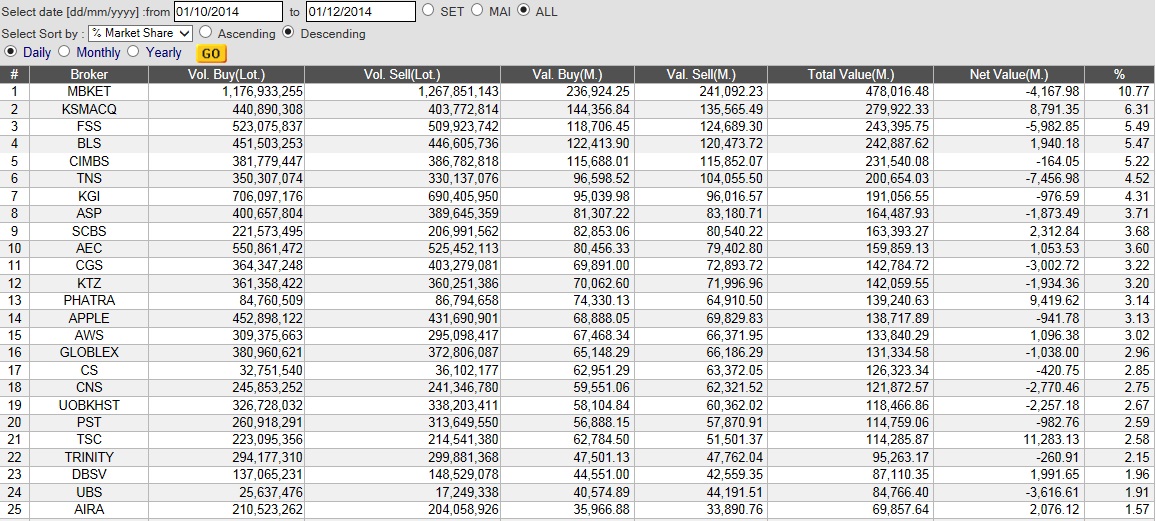Click broker name PHATRA
Viewport: 1156px width, 521px height.
pyautogui.click(x=89, y=301)
